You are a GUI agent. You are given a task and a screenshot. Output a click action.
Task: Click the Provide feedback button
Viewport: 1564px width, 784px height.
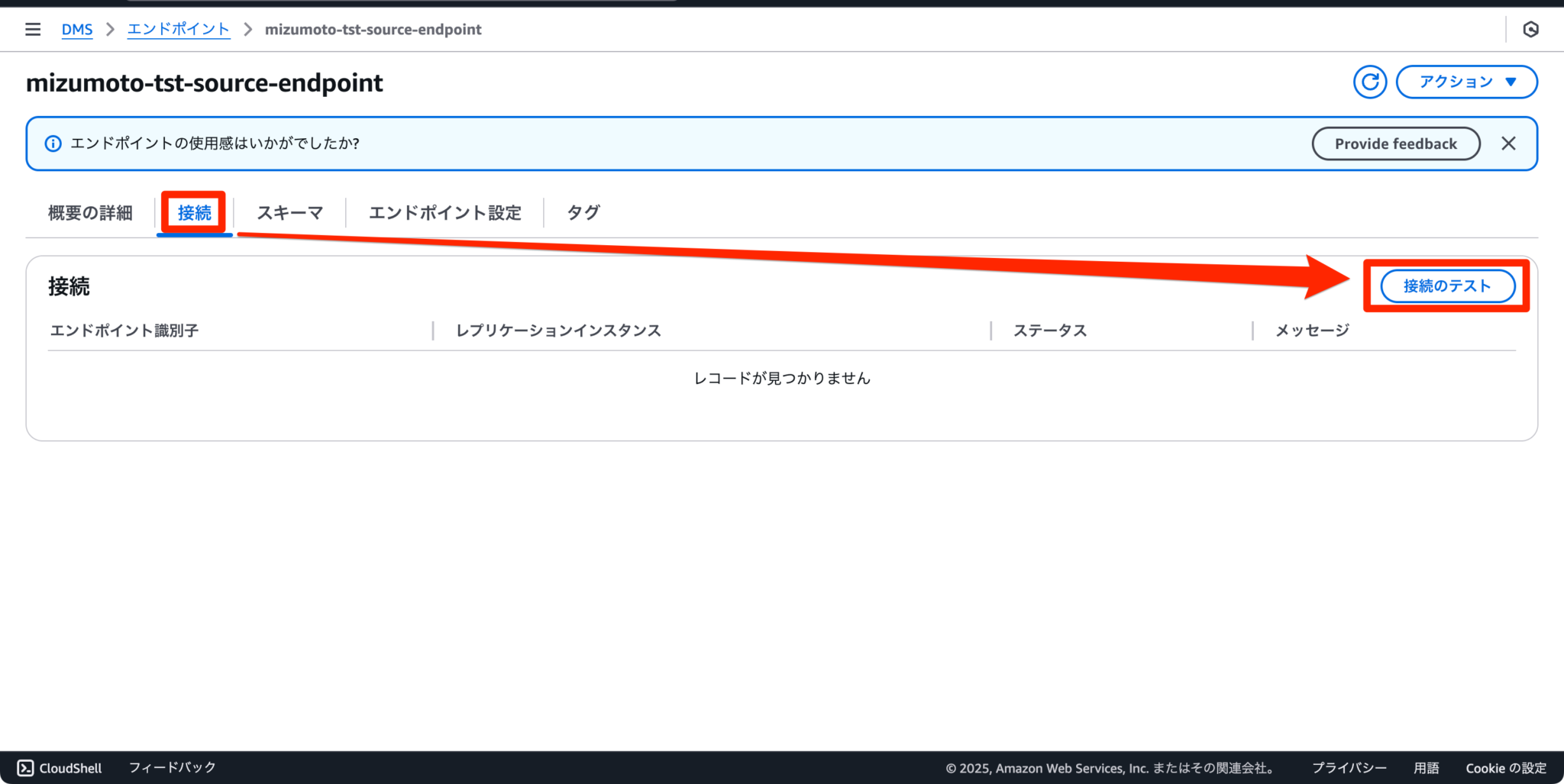pos(1395,144)
